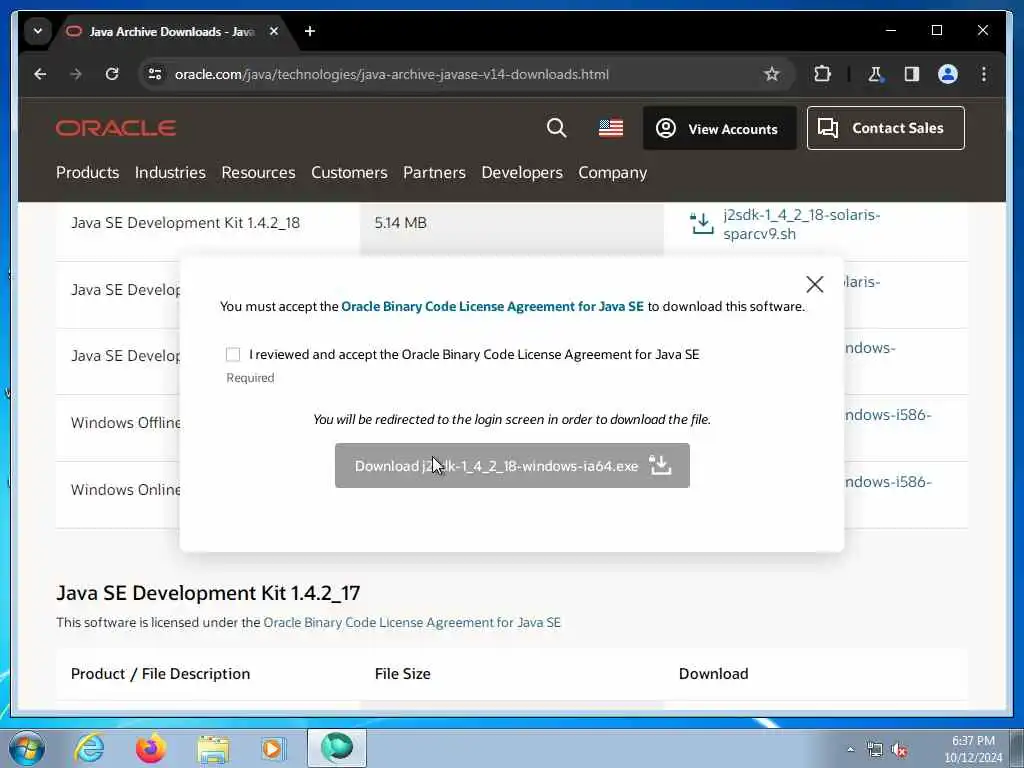Click download icon beside j2sdk solaris-sparcv9.sh
1024x768 pixels.
(701, 223)
